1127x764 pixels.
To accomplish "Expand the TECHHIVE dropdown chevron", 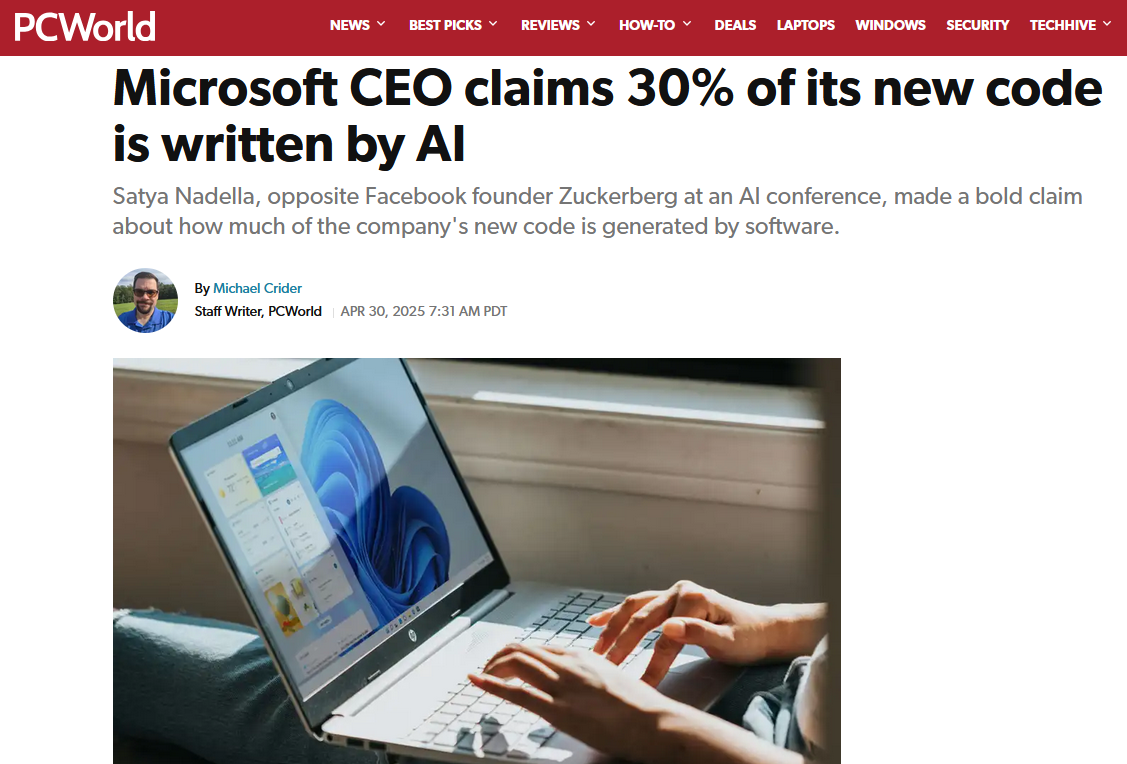I will (x=1107, y=24).
